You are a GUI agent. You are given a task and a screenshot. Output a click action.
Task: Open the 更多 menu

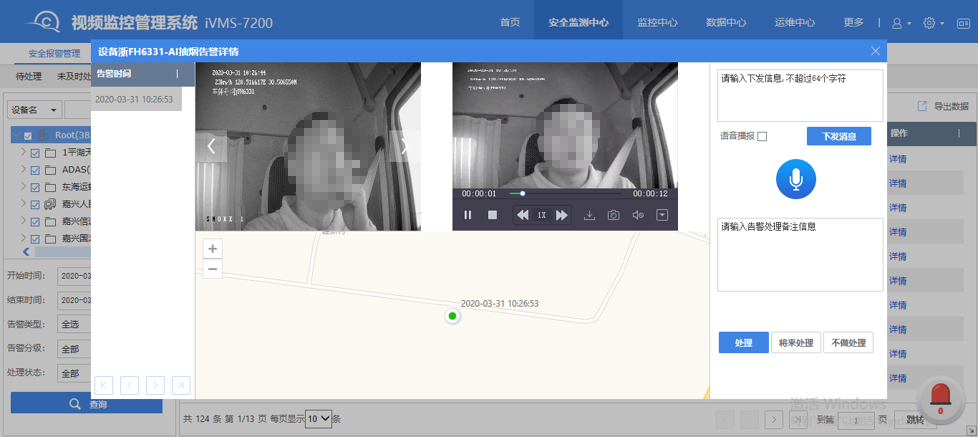coord(853,22)
